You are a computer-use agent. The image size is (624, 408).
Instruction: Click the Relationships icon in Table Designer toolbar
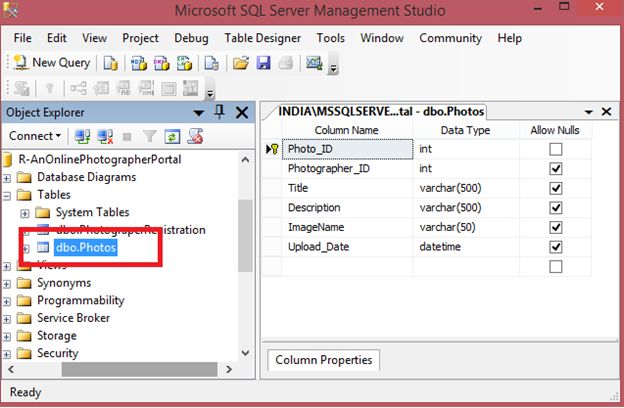(x=78, y=88)
